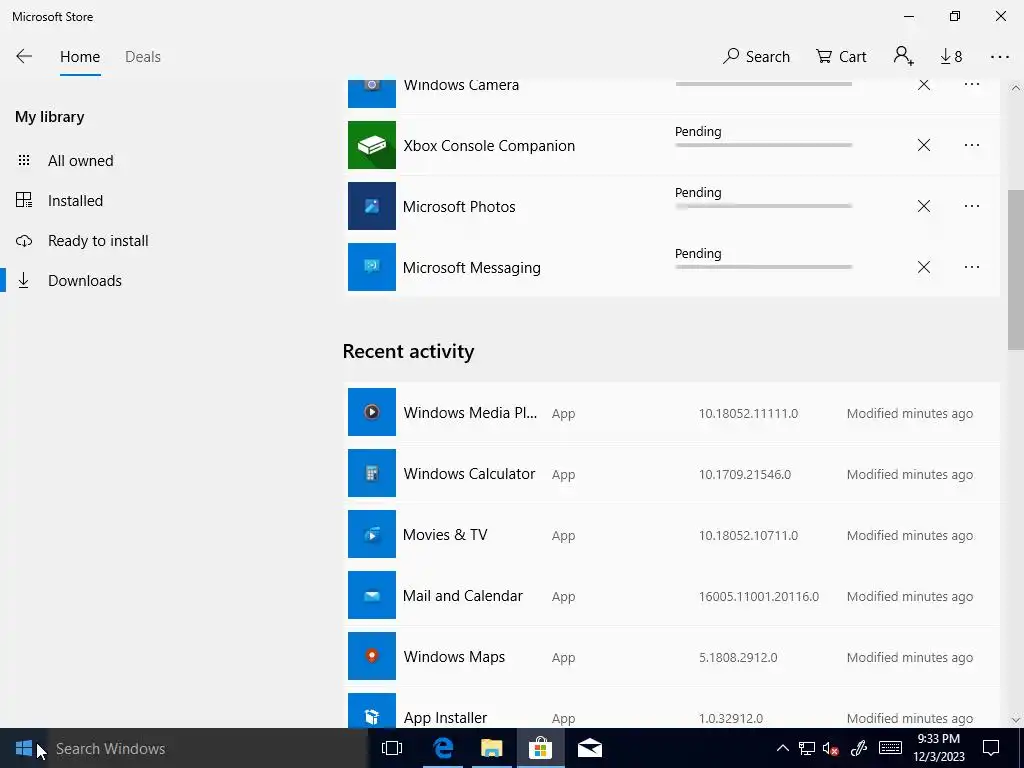1024x768 pixels.
Task: Open File Explorer from the taskbar
Action: point(492,748)
